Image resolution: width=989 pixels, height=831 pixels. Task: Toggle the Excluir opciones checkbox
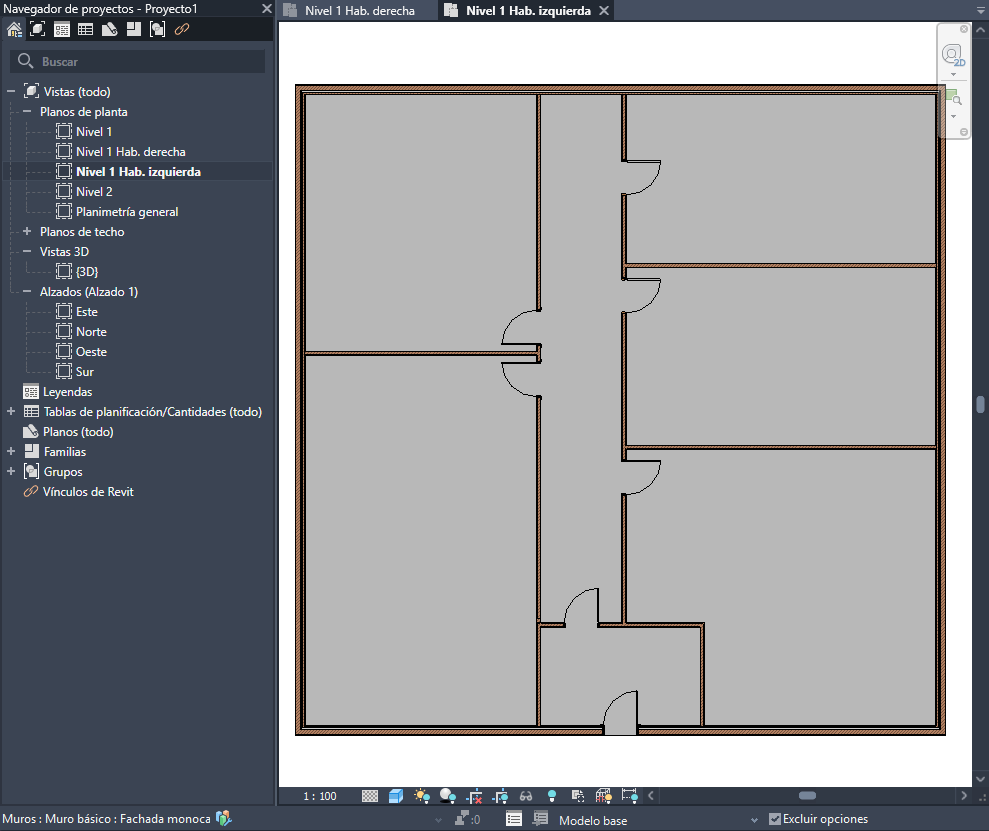click(x=775, y=819)
